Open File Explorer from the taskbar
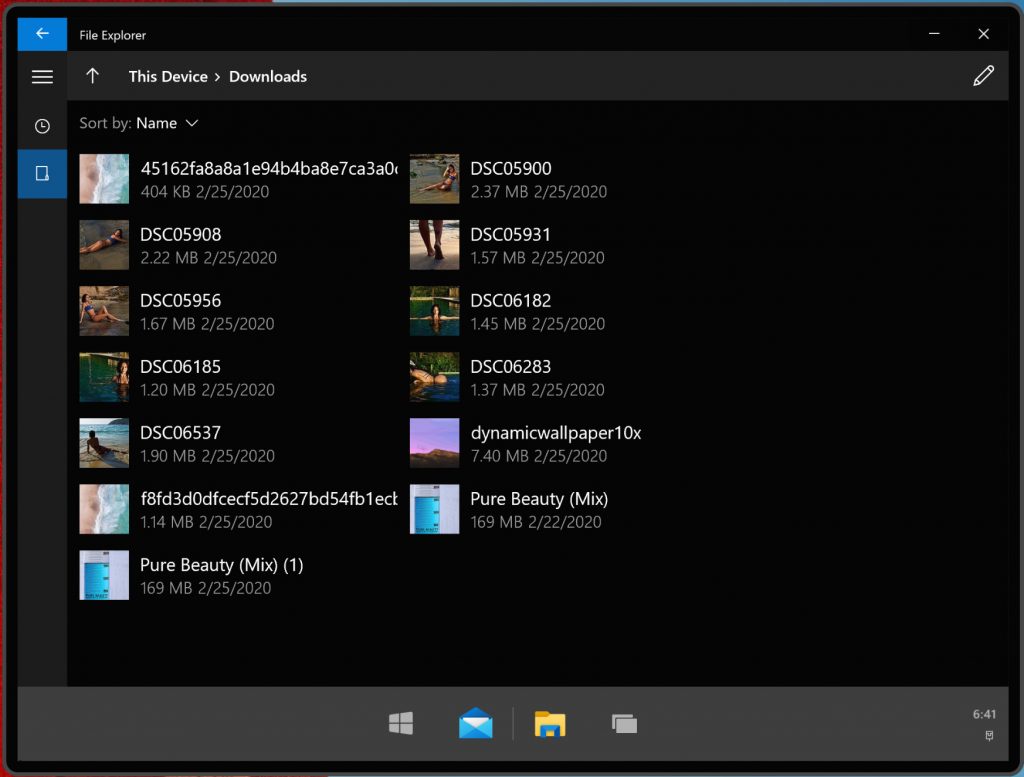Viewport: 1024px width, 777px height. [x=550, y=724]
